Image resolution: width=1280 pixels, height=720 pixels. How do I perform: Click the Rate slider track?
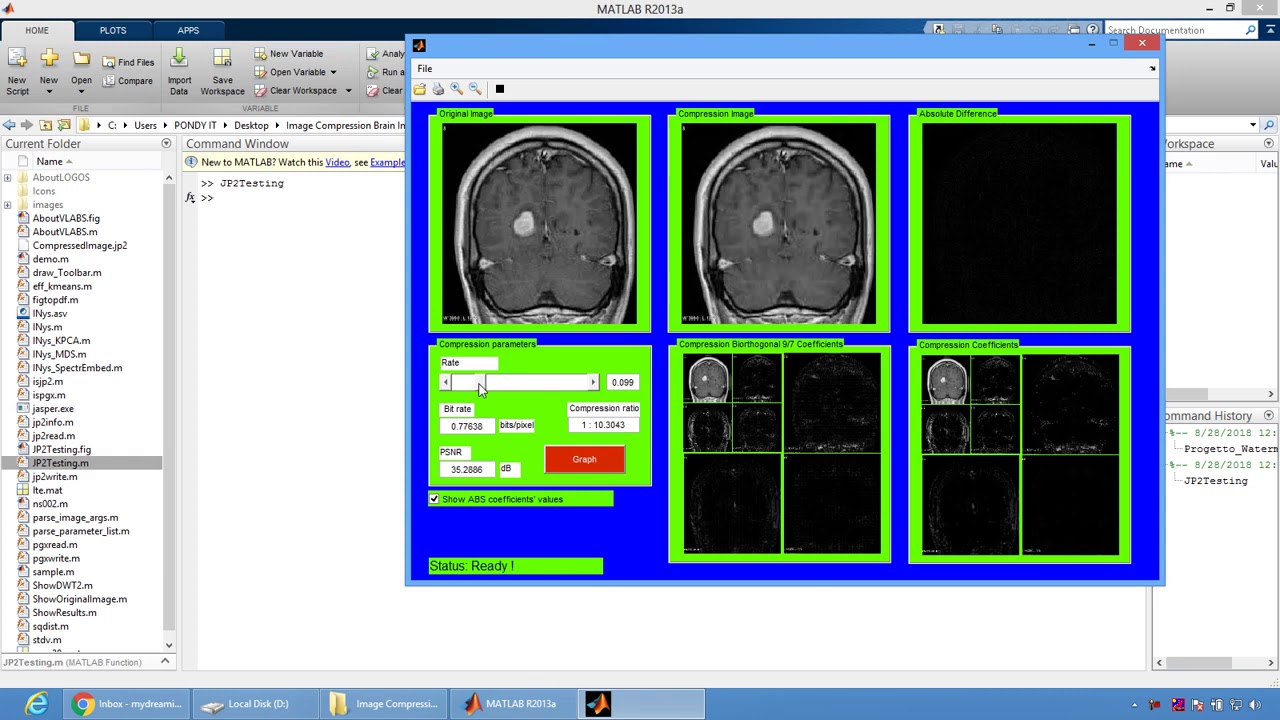click(x=520, y=383)
